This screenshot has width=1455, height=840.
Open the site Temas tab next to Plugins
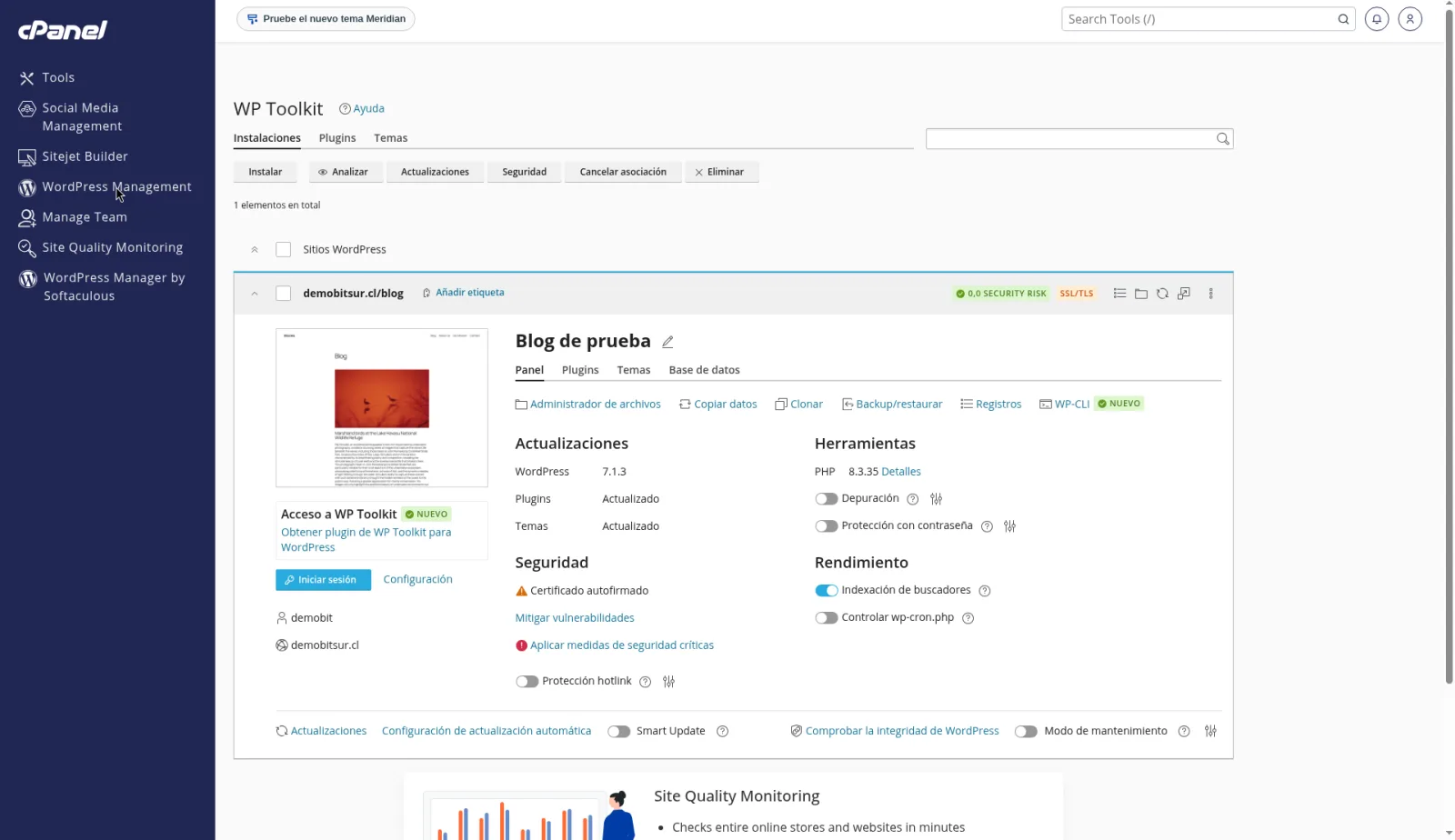[634, 370]
